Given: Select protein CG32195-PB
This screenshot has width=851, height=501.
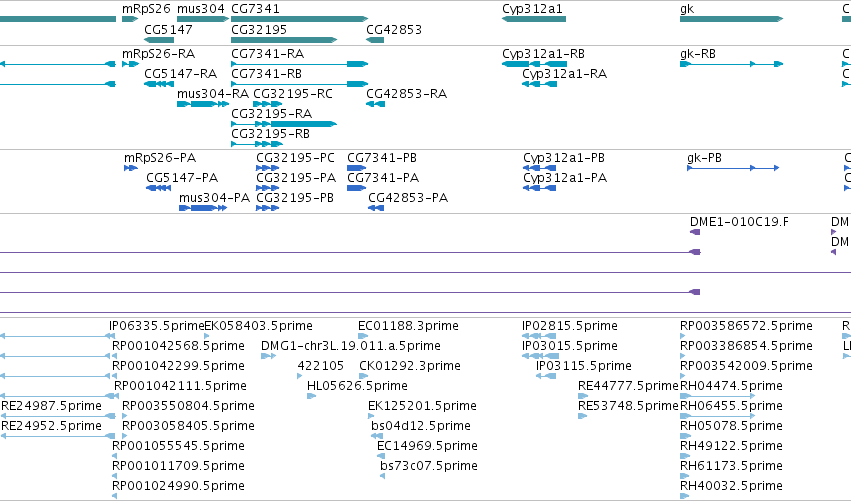Looking at the screenshot, I should tap(268, 208).
